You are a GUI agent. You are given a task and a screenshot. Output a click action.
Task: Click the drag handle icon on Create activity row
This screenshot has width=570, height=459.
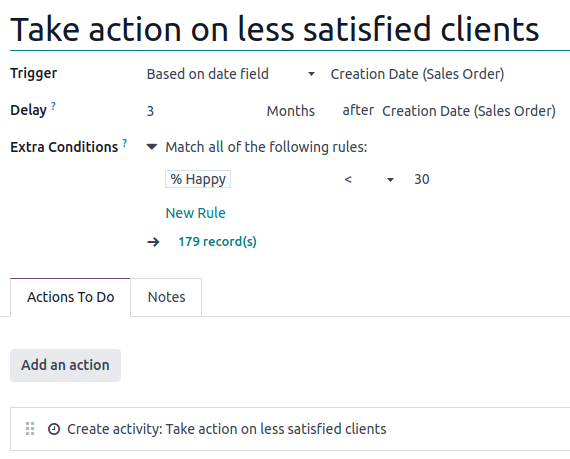[x=30, y=429]
